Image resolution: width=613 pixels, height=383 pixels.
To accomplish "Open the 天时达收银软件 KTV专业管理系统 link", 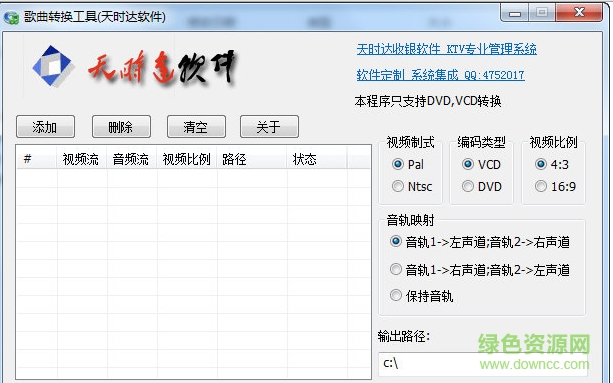I will (446, 49).
